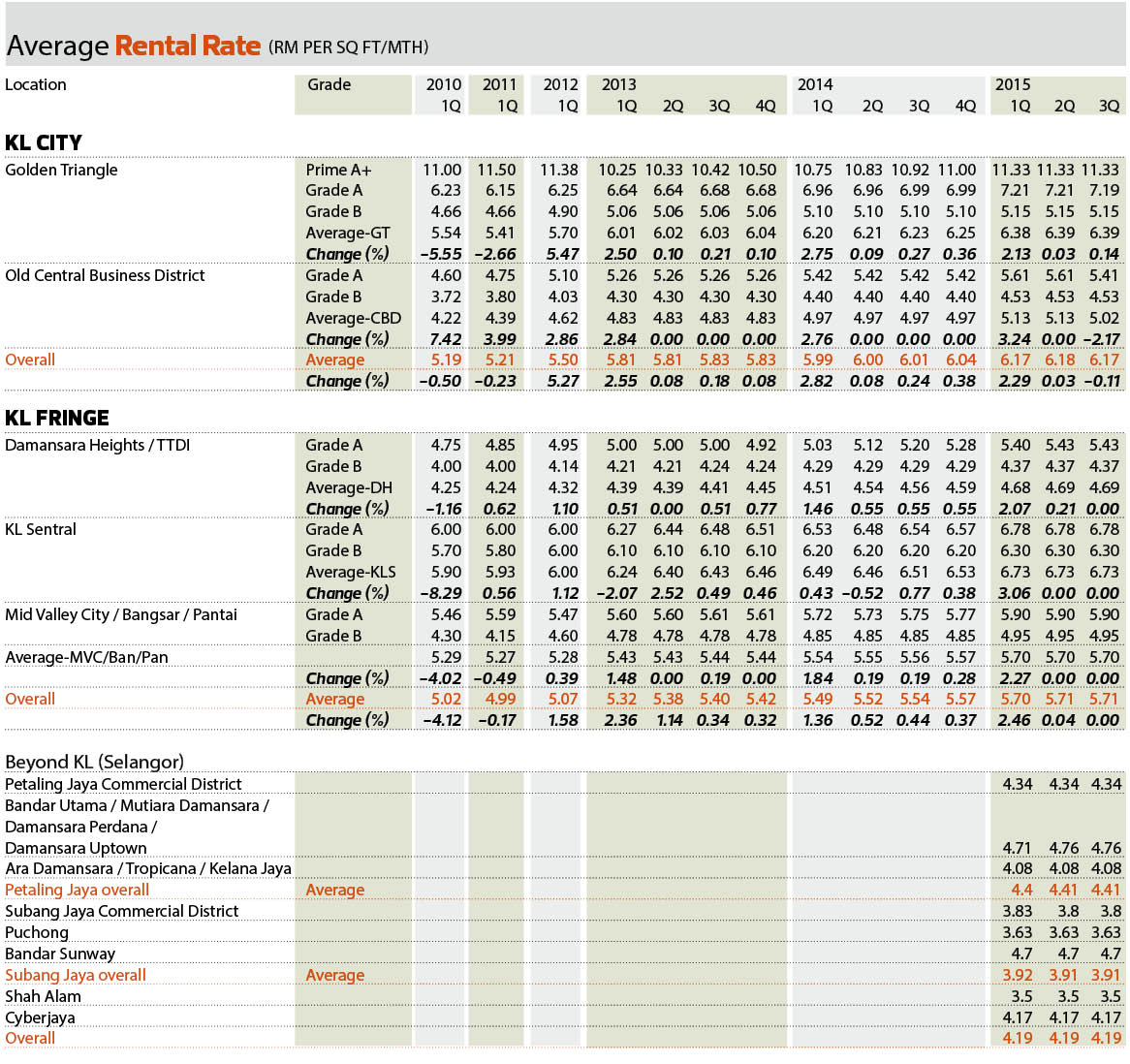Click the KL Sentral row label

41,529
